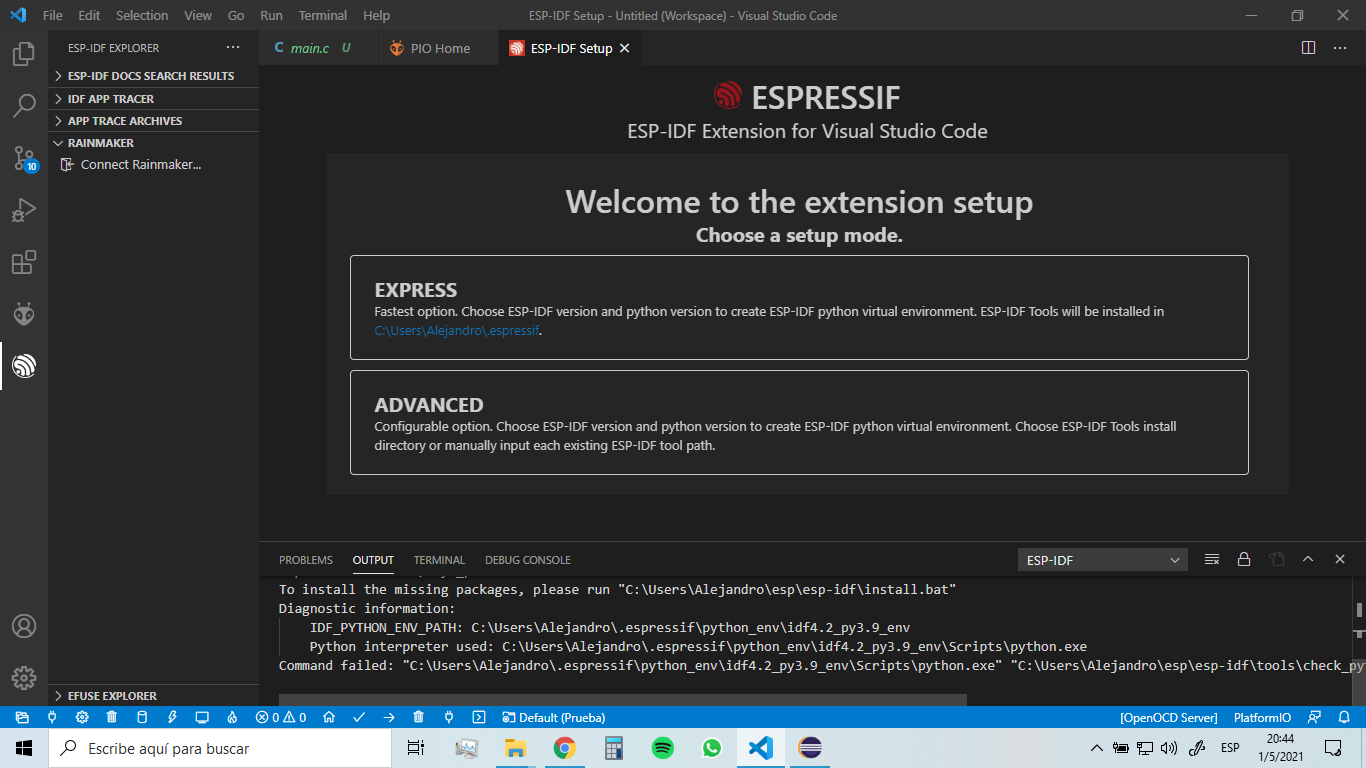Open the Extensions view
This screenshot has height=768, width=1366.
tap(24, 262)
